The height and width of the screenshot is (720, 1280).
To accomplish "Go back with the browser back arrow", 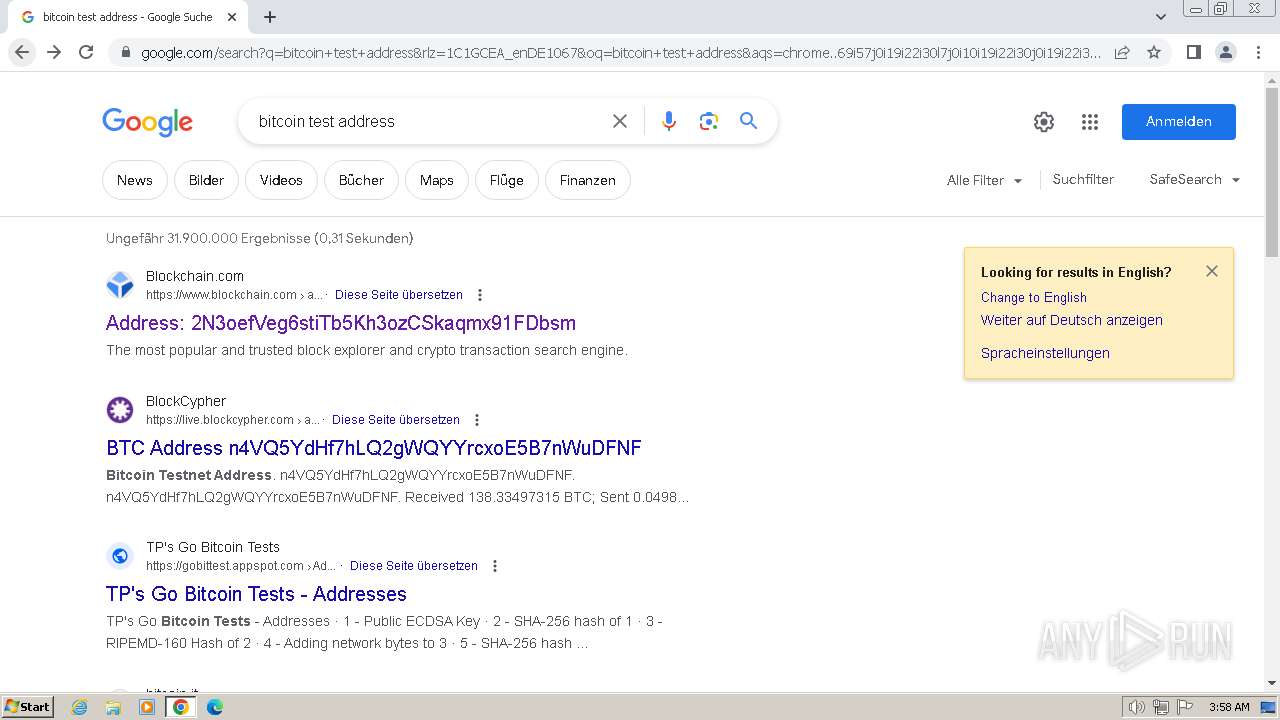I will pyautogui.click(x=22, y=52).
